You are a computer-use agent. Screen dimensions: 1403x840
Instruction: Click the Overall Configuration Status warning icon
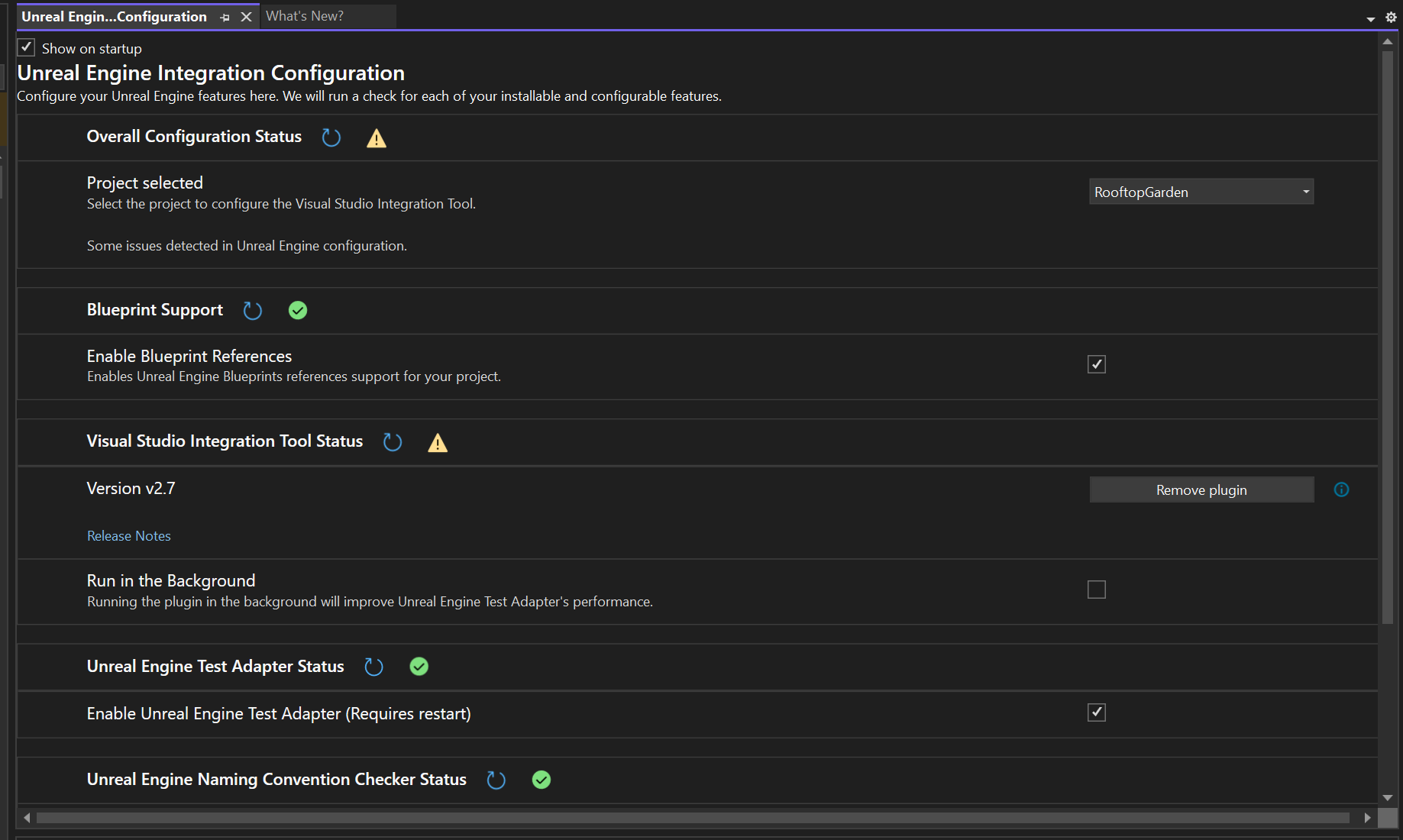[x=377, y=138]
